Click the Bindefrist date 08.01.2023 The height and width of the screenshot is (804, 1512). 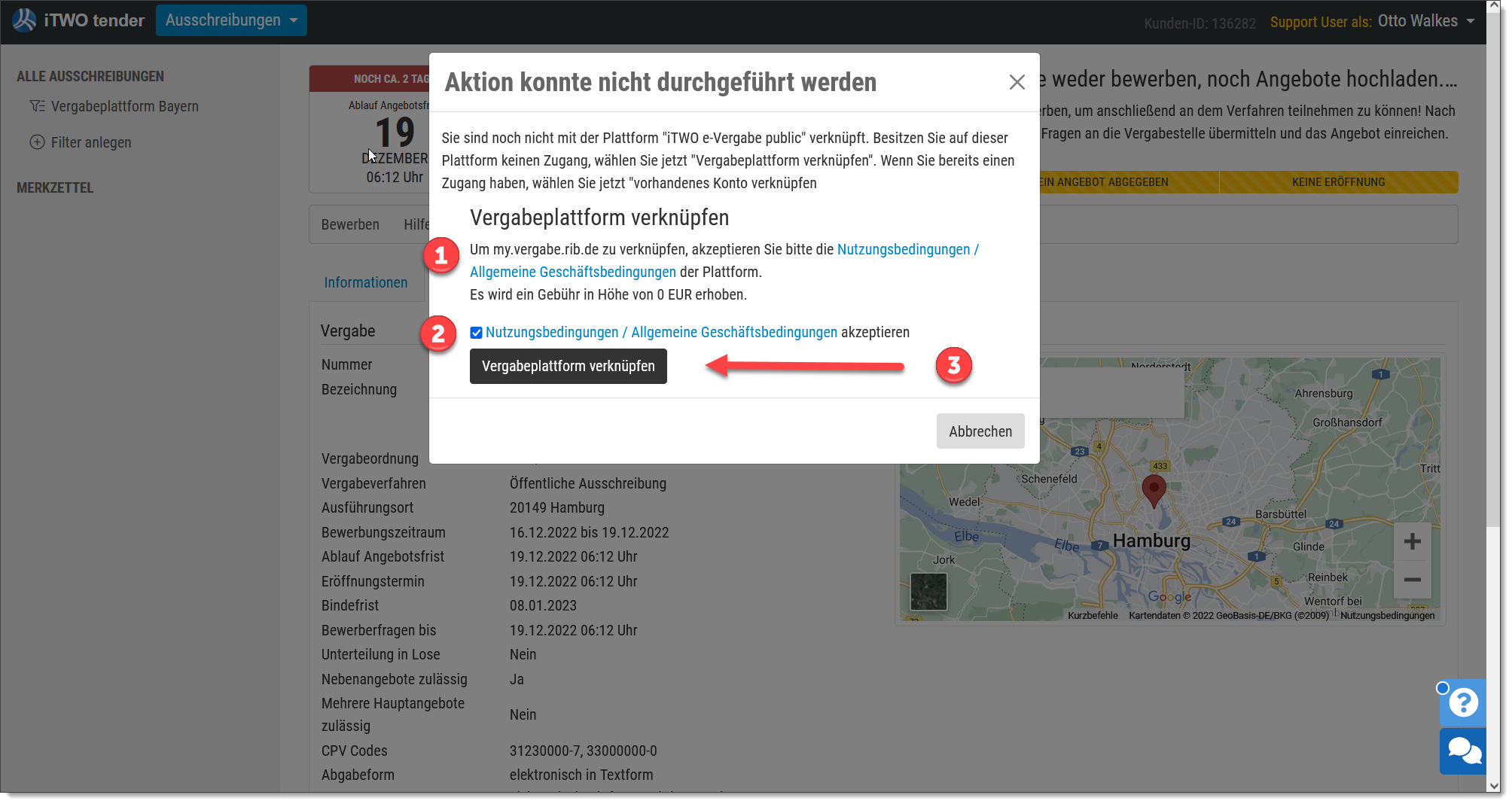point(543,605)
